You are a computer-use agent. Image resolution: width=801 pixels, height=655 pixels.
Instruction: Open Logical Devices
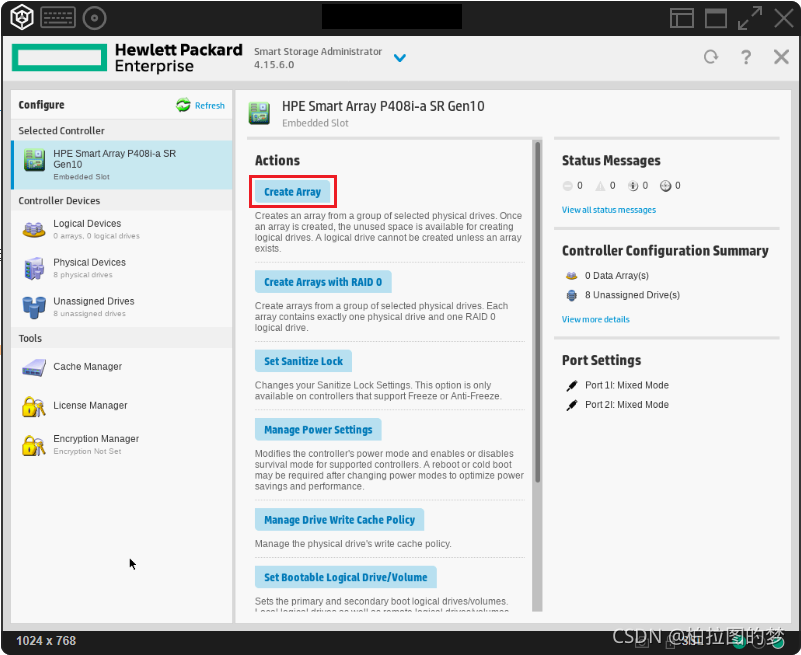(x=122, y=229)
